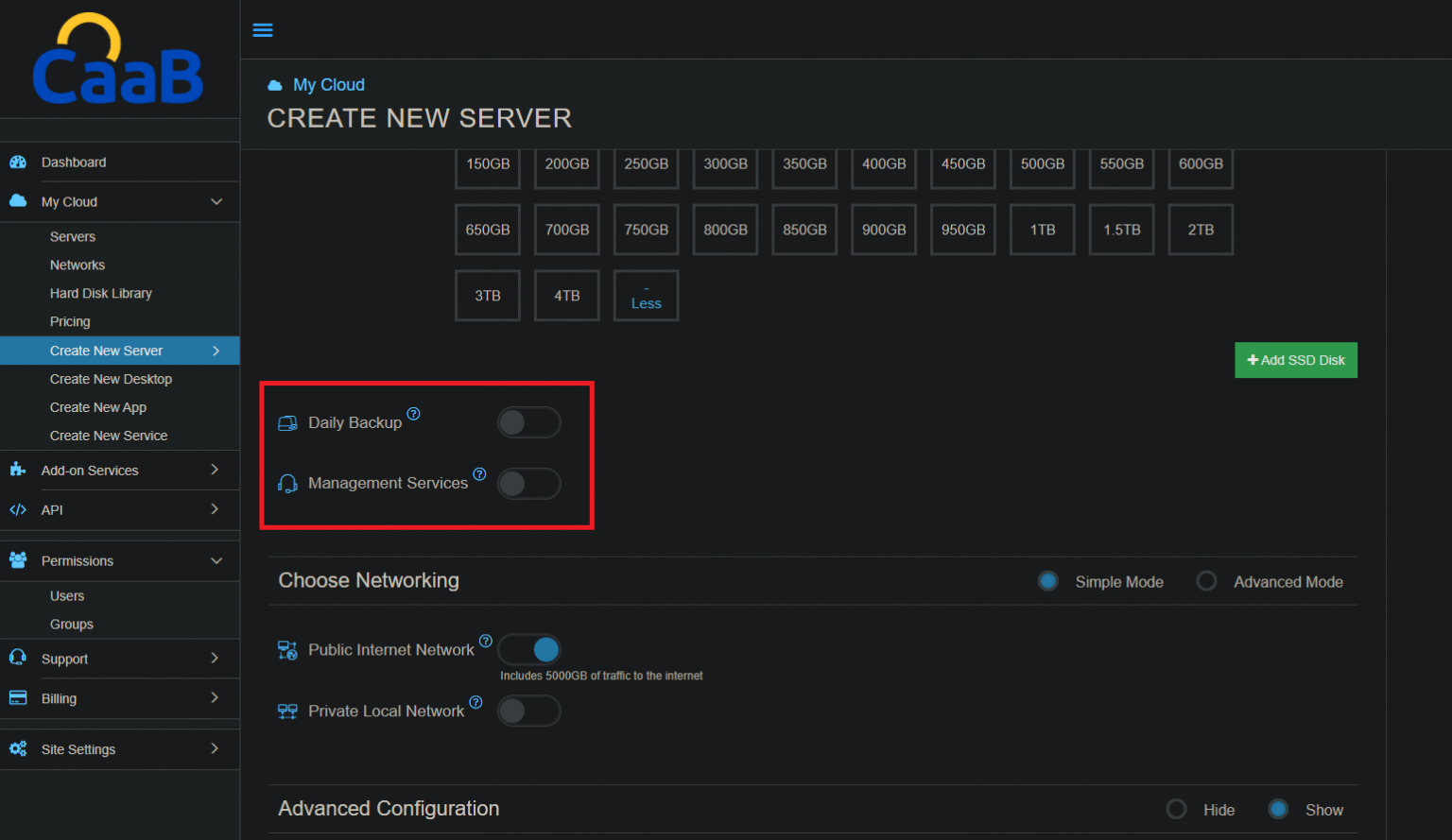Expand the Billing menu chevron
This screenshot has height=840, width=1452.
click(215, 698)
